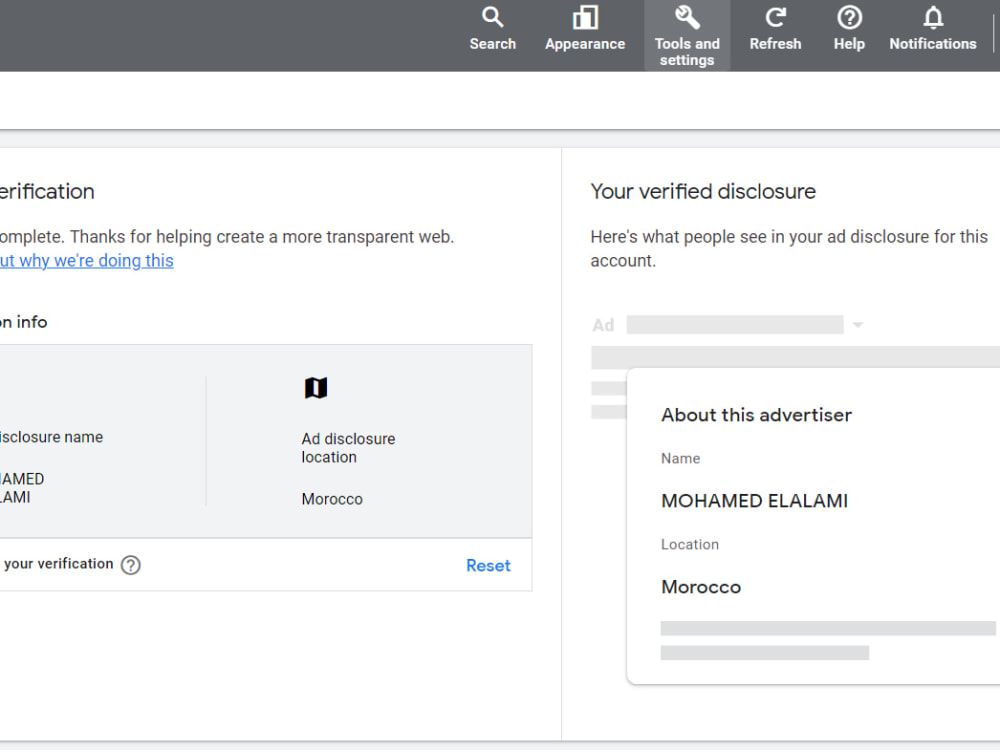Image resolution: width=1000 pixels, height=750 pixels.
Task: Click the 'Location' label in advertiser card
Action: (689, 545)
